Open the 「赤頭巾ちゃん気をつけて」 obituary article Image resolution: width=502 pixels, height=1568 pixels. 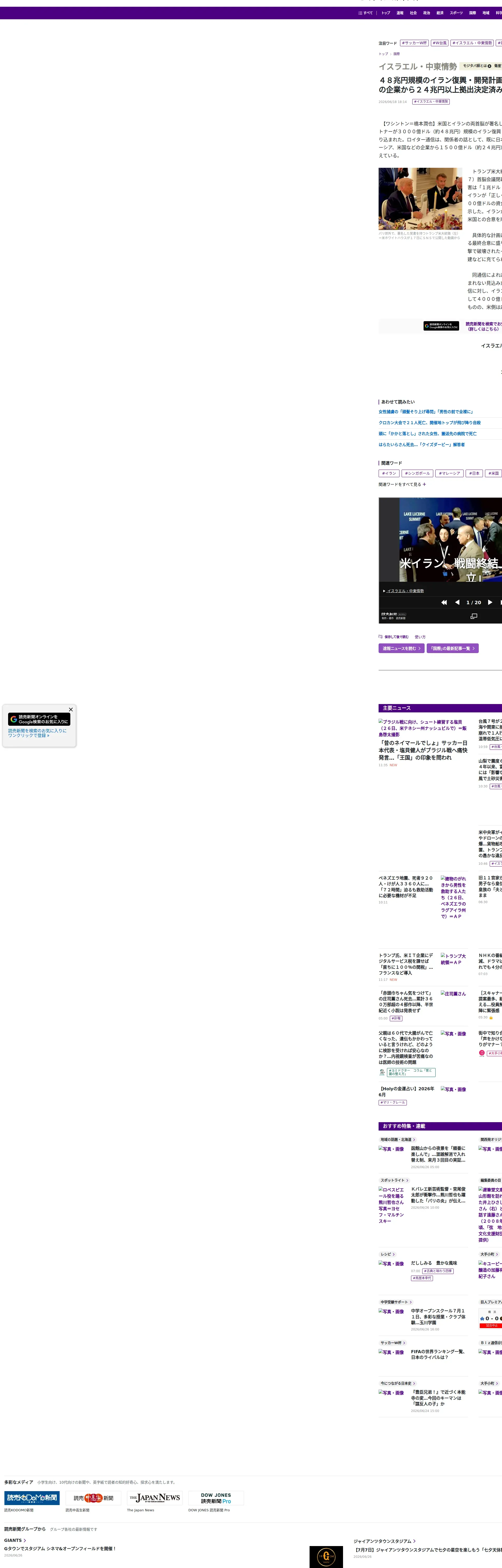406,1001
